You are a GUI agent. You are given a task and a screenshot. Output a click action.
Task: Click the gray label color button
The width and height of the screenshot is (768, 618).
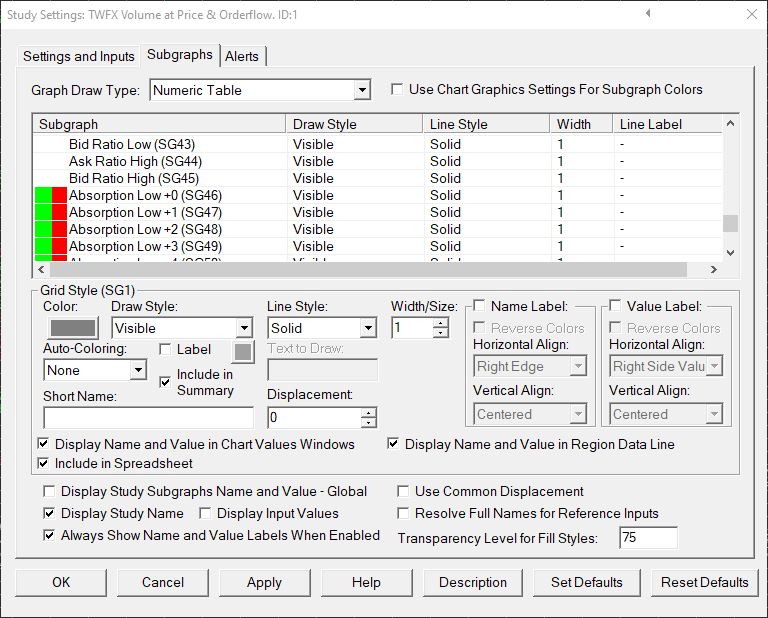tap(243, 351)
